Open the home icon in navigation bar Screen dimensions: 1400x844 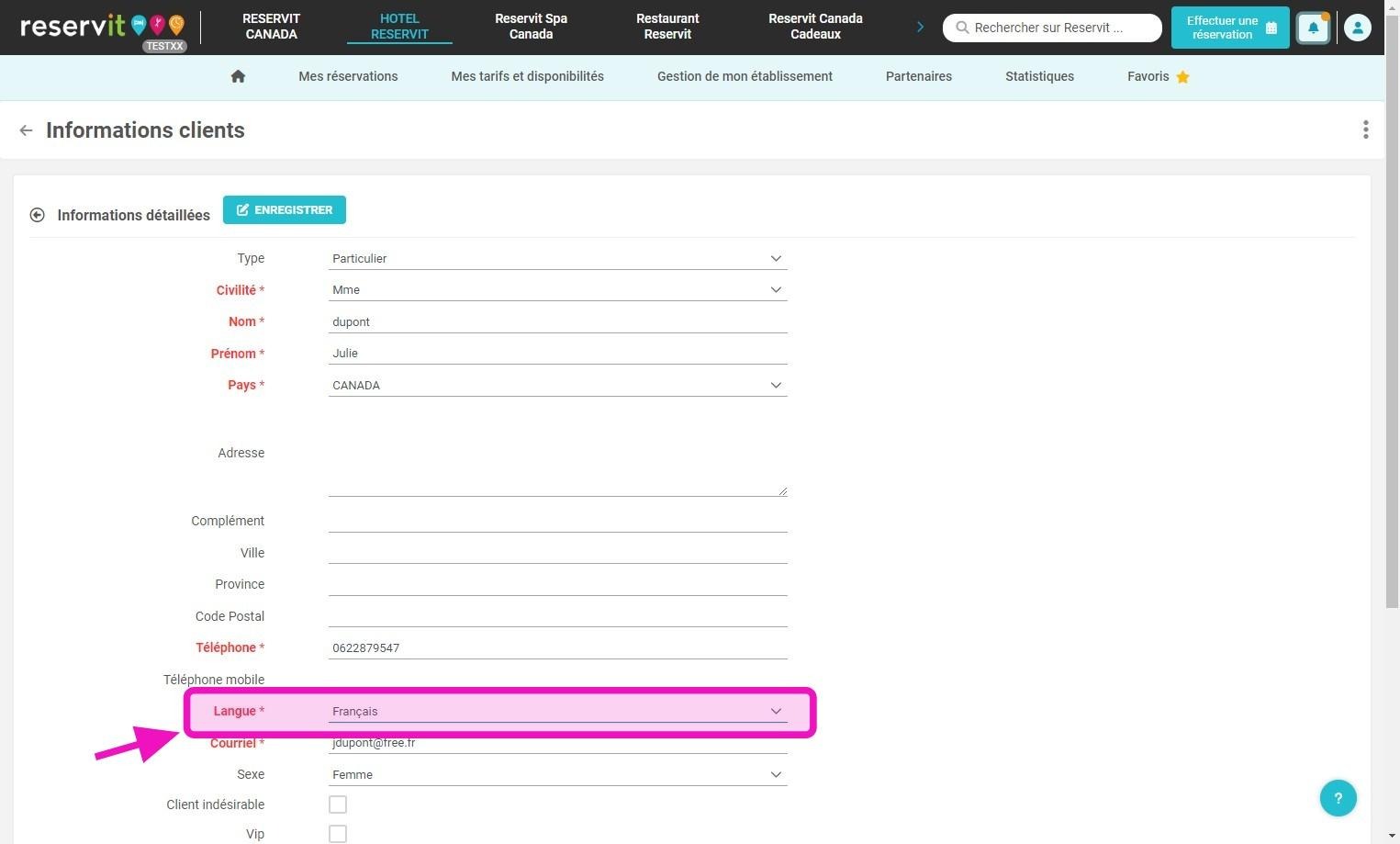click(x=238, y=76)
